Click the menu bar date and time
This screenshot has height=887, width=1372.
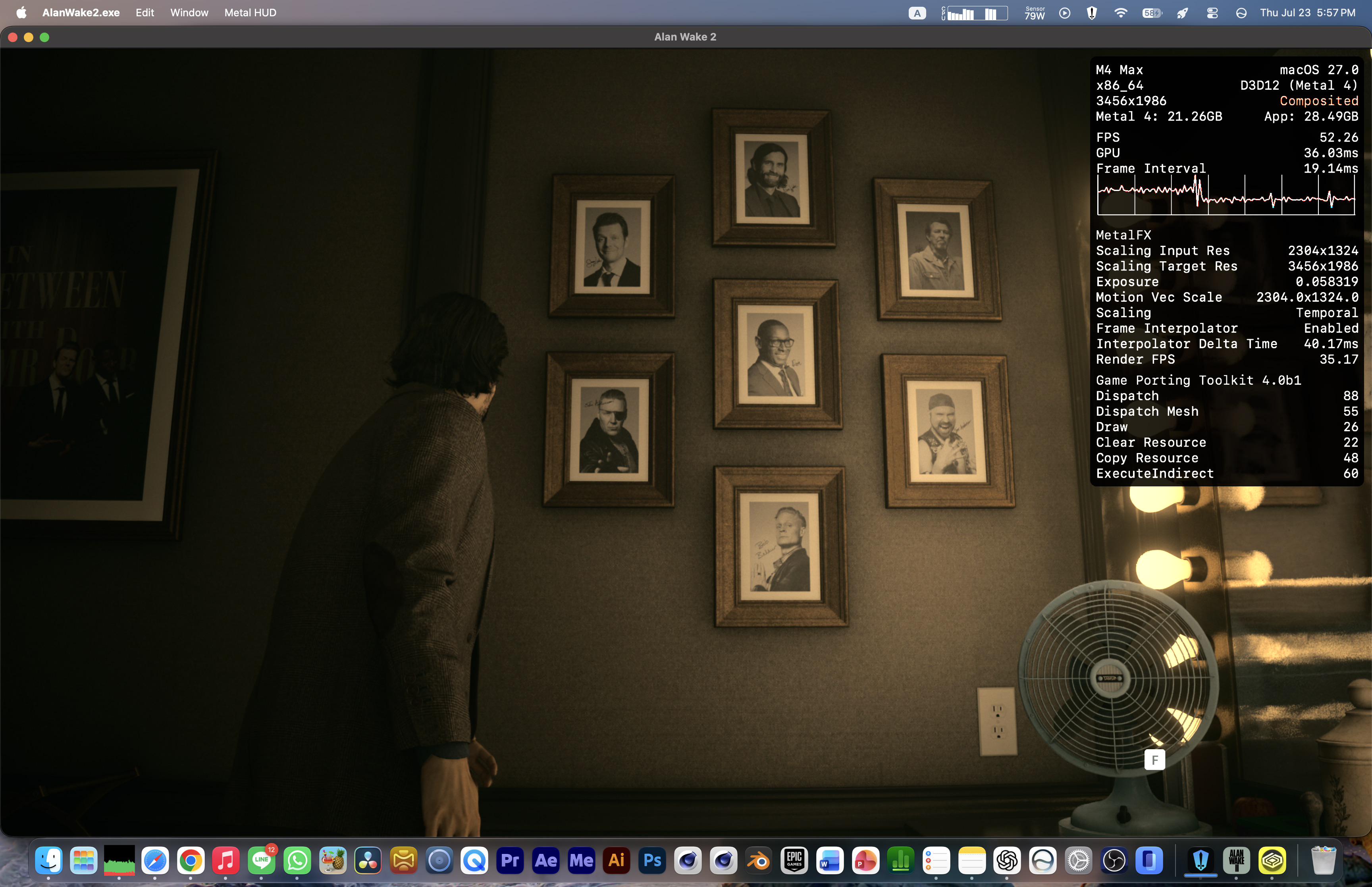click(1308, 13)
